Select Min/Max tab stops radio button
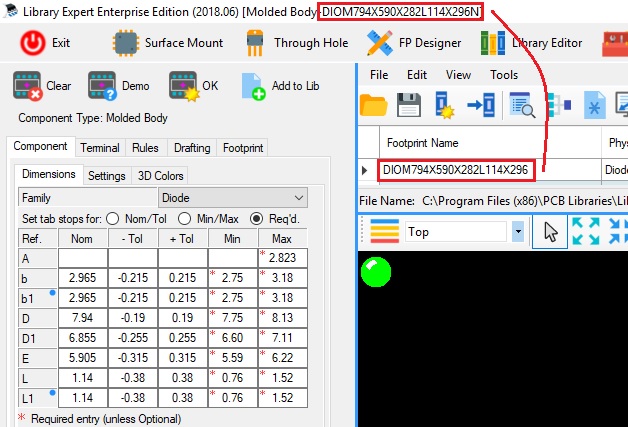Image resolution: width=628 pixels, height=427 pixels. 186,219
